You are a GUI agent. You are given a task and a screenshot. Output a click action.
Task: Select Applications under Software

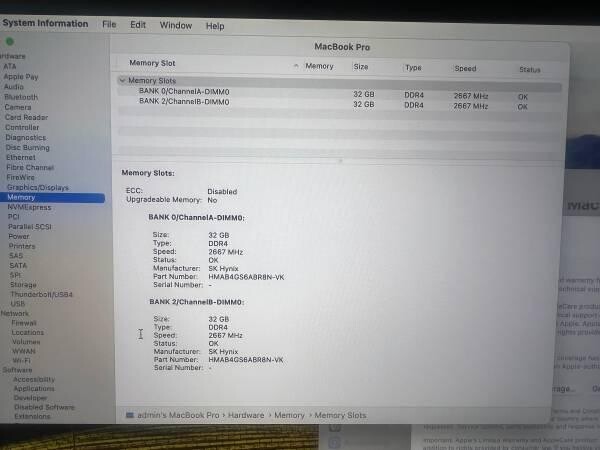(x=34, y=388)
